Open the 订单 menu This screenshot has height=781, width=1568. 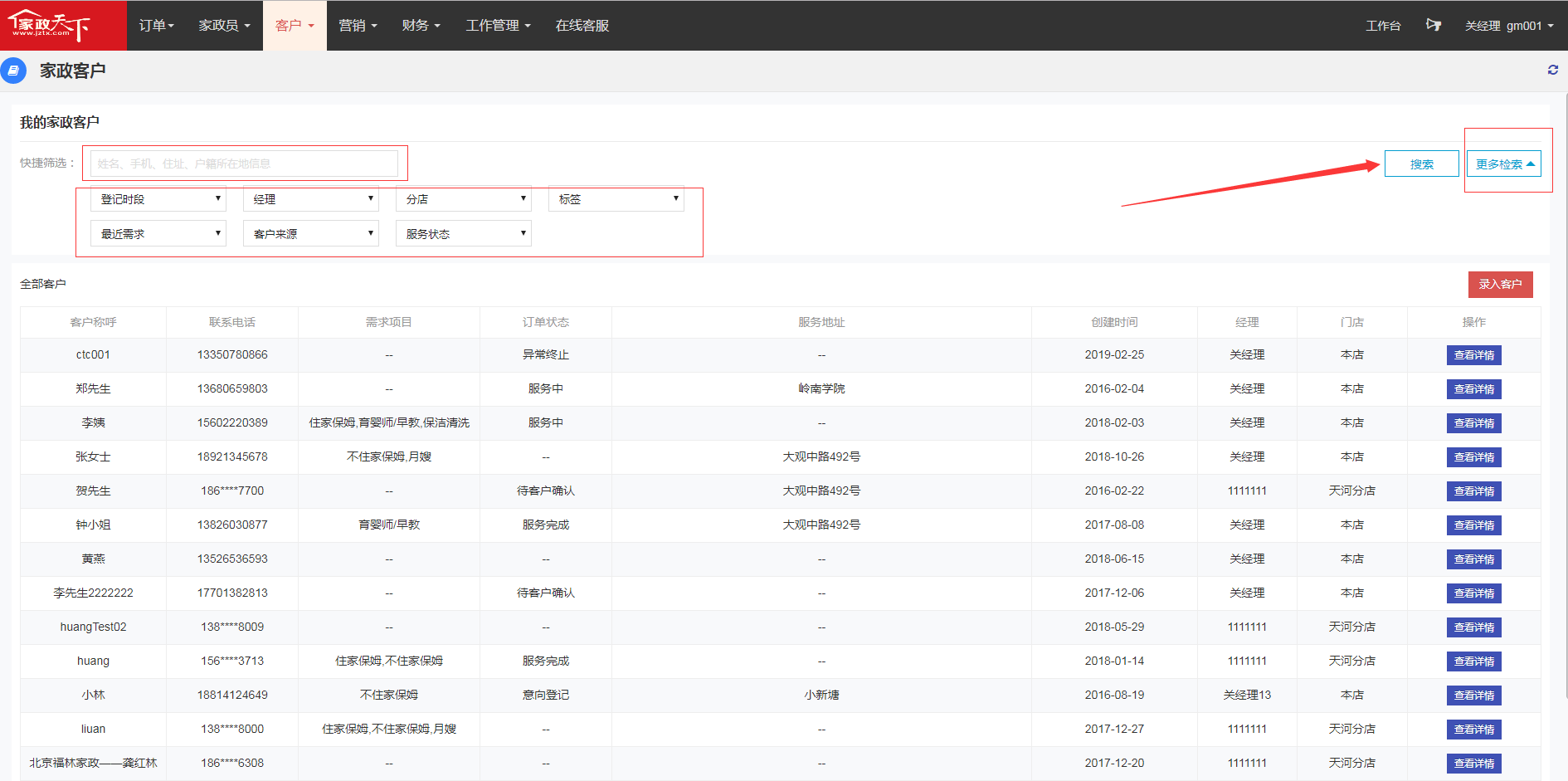click(156, 26)
